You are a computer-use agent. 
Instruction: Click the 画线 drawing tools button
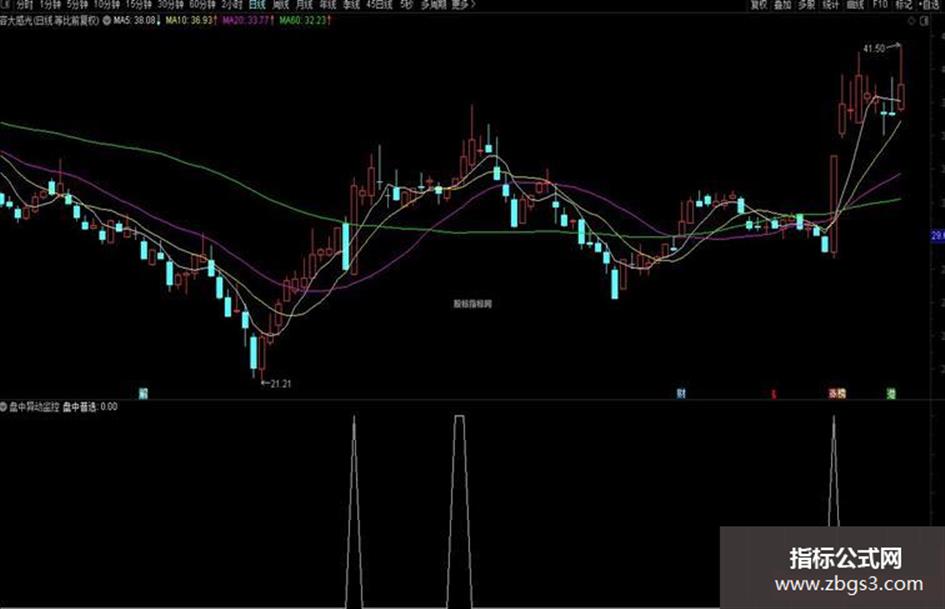(x=855, y=4)
